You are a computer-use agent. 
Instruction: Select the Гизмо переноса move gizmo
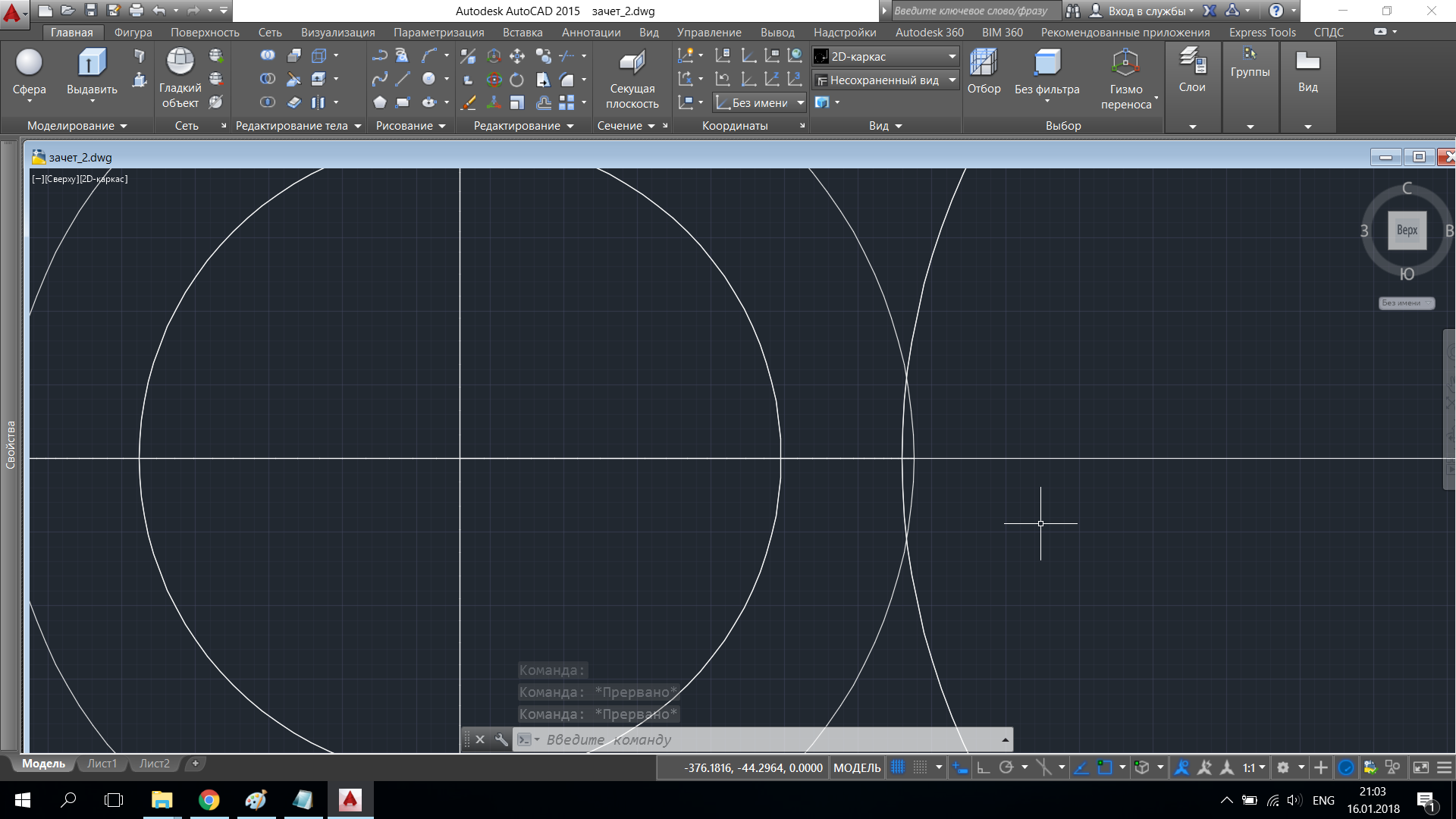1126,79
